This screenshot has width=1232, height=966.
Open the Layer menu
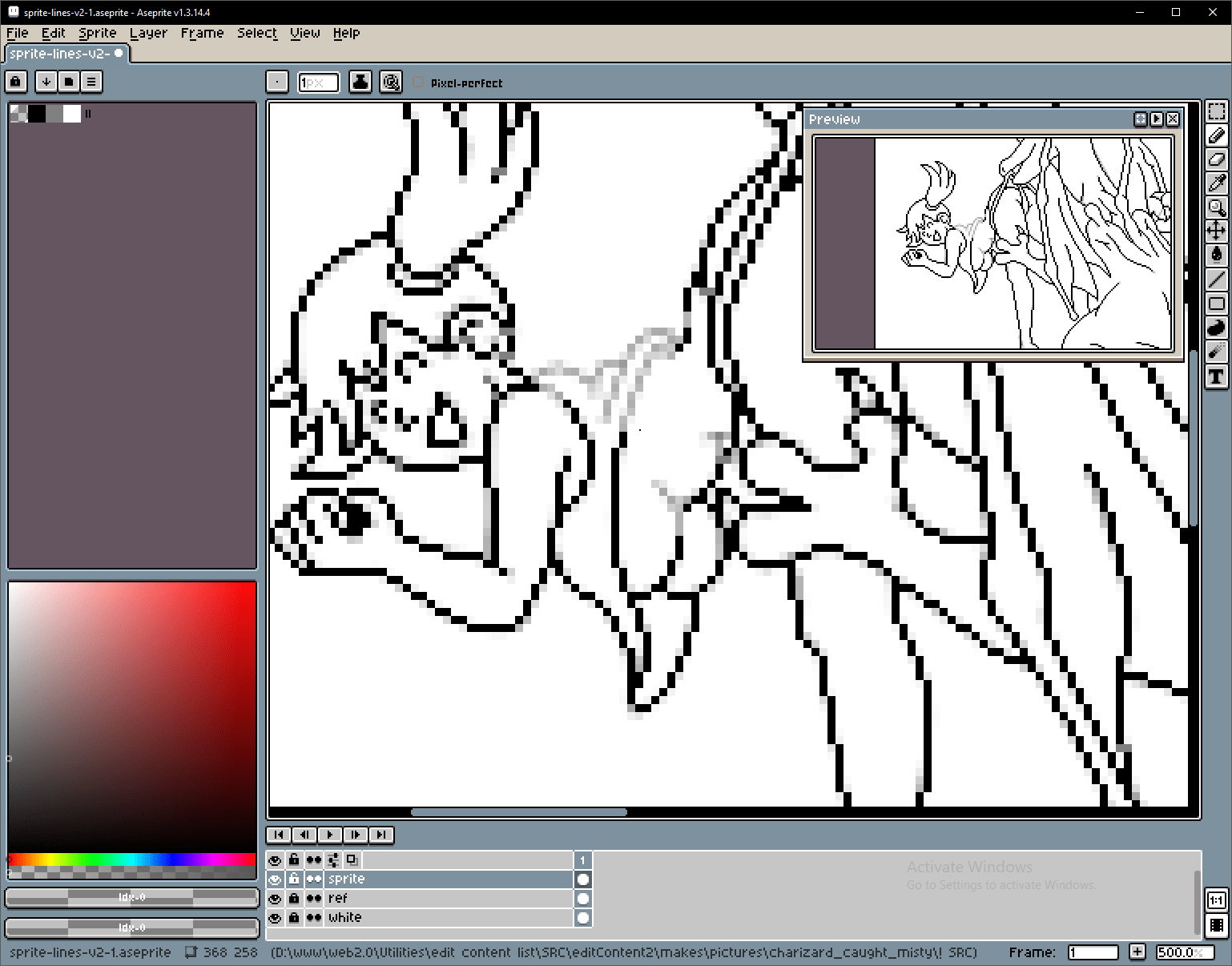(148, 33)
